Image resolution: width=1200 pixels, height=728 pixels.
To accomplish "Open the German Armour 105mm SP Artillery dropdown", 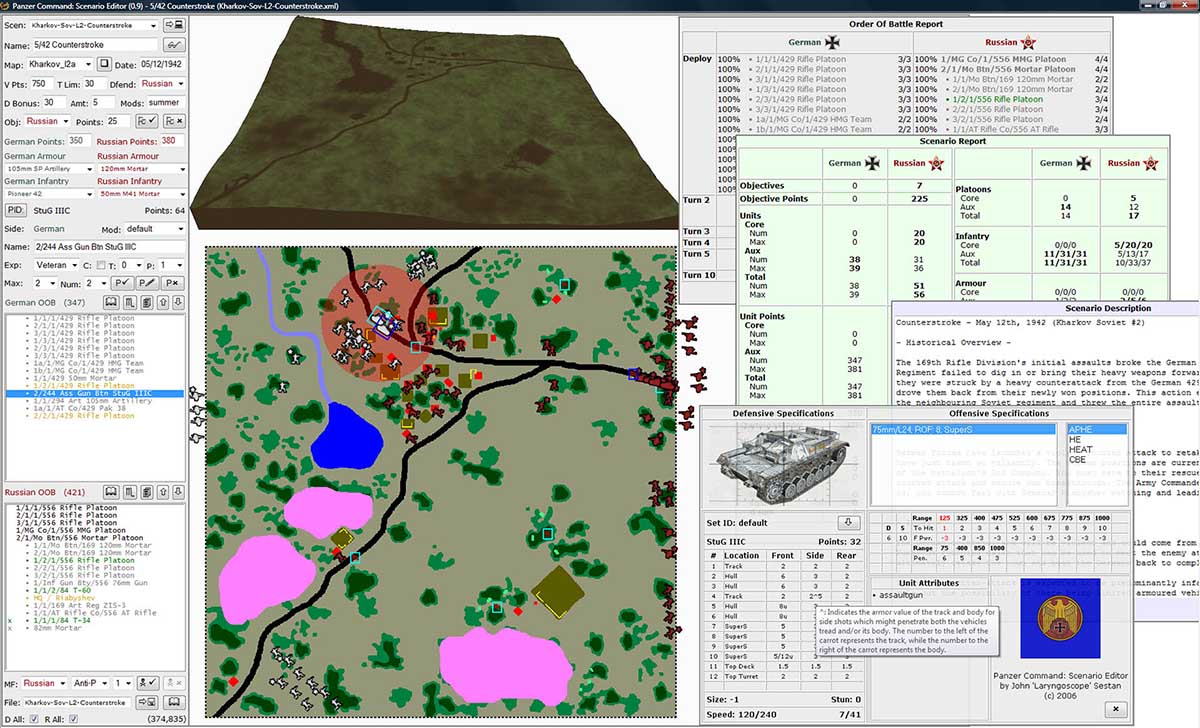I will pos(48,169).
